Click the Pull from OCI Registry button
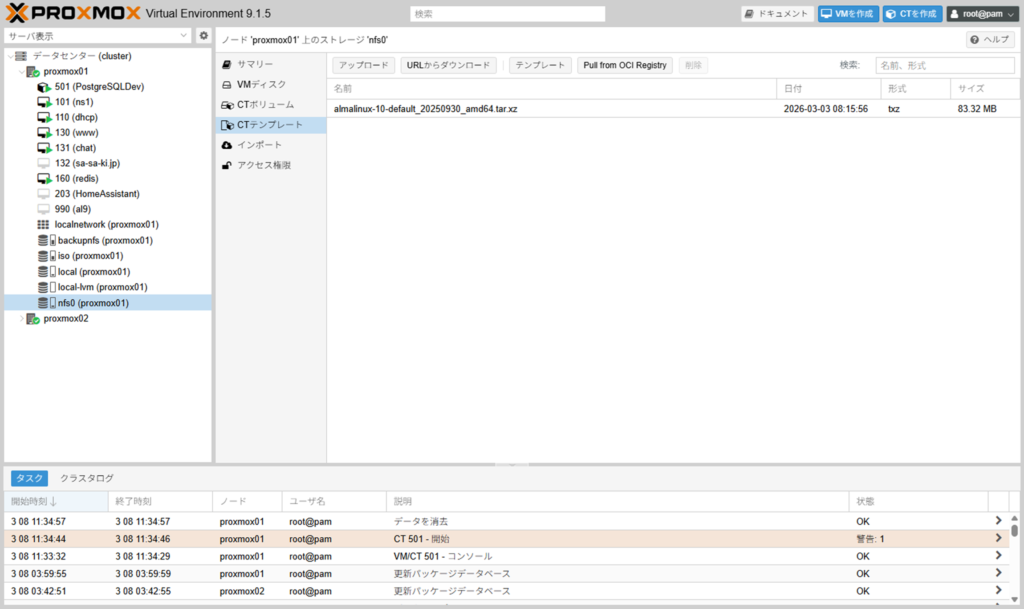This screenshot has height=609, width=1024. pos(624,65)
